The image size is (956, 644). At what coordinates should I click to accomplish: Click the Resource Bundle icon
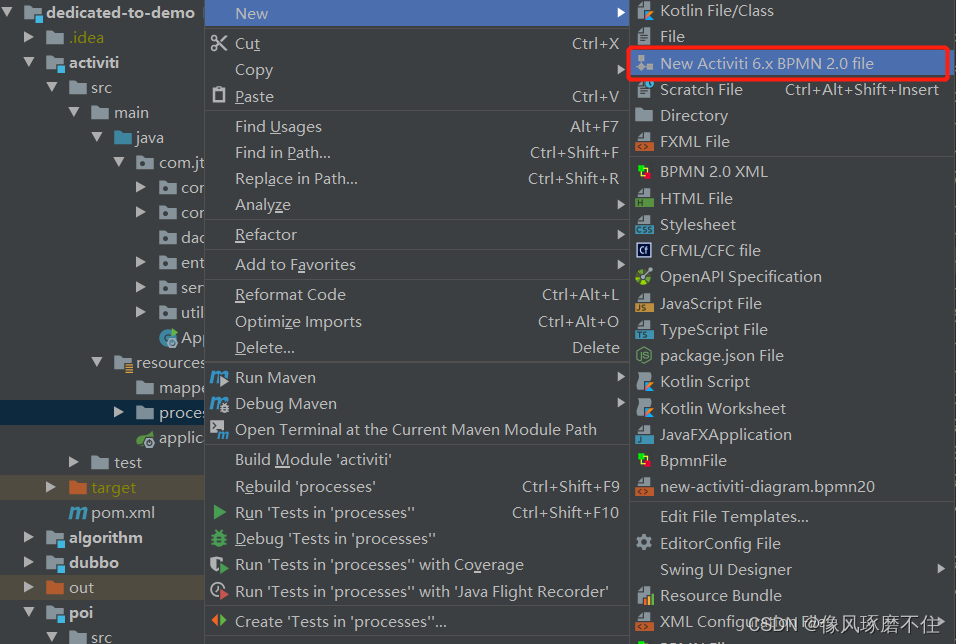(644, 595)
